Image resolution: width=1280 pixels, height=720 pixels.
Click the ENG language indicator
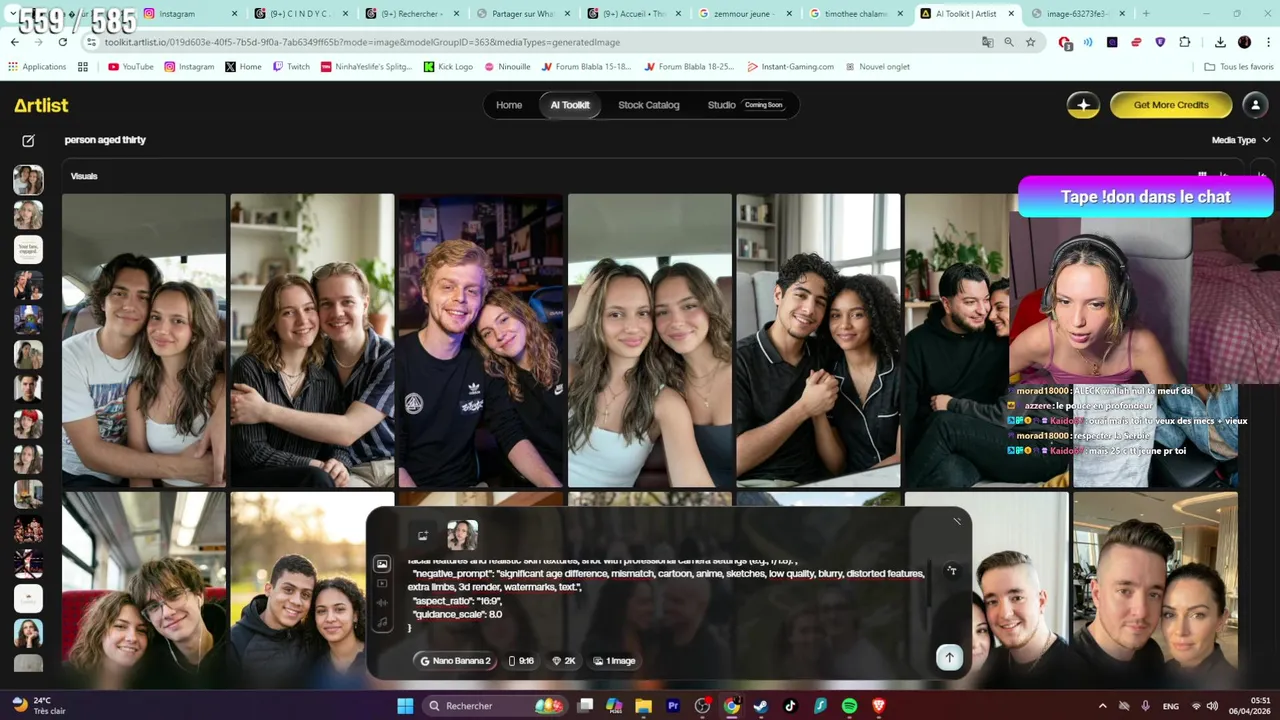(x=1170, y=706)
